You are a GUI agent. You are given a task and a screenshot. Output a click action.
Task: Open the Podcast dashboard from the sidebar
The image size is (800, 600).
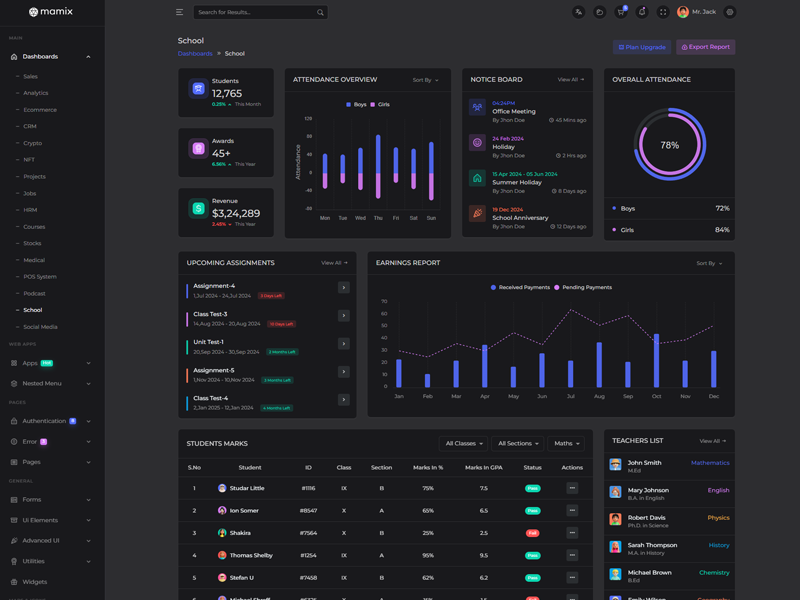point(34,293)
